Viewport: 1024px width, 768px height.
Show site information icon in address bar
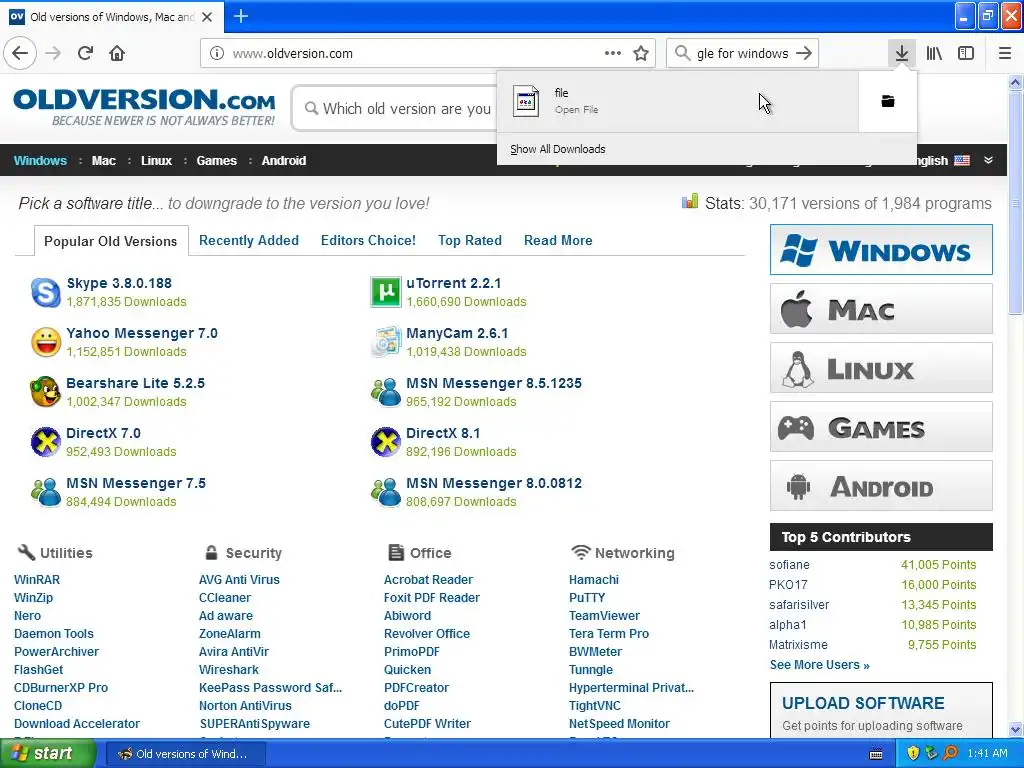click(x=217, y=54)
